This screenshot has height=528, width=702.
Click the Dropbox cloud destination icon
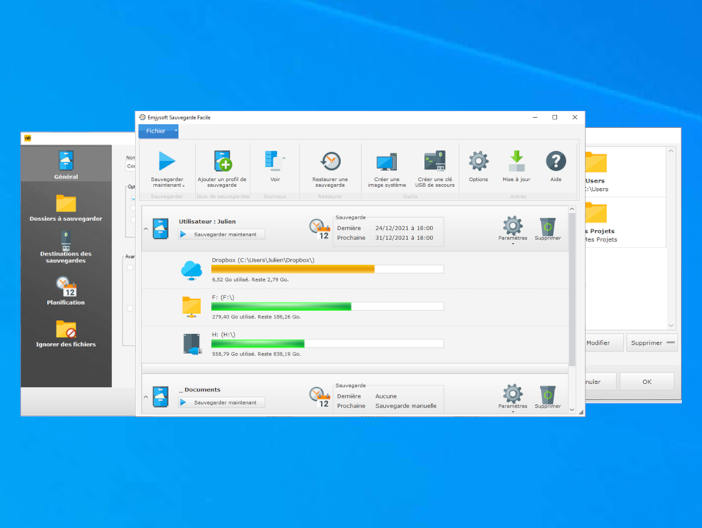tap(192, 270)
